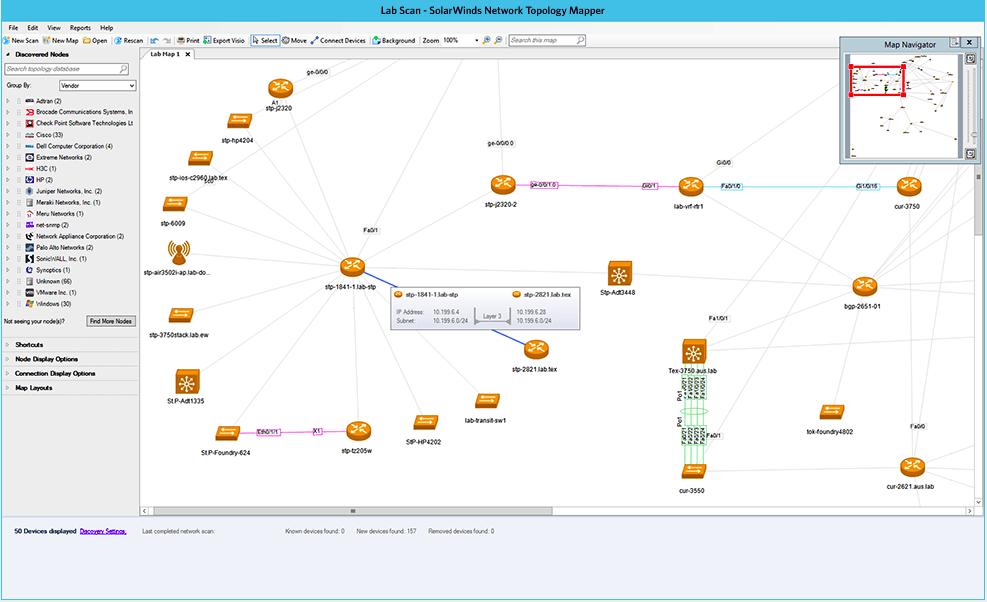Expand the Adtran (2) vendor group

point(8,101)
